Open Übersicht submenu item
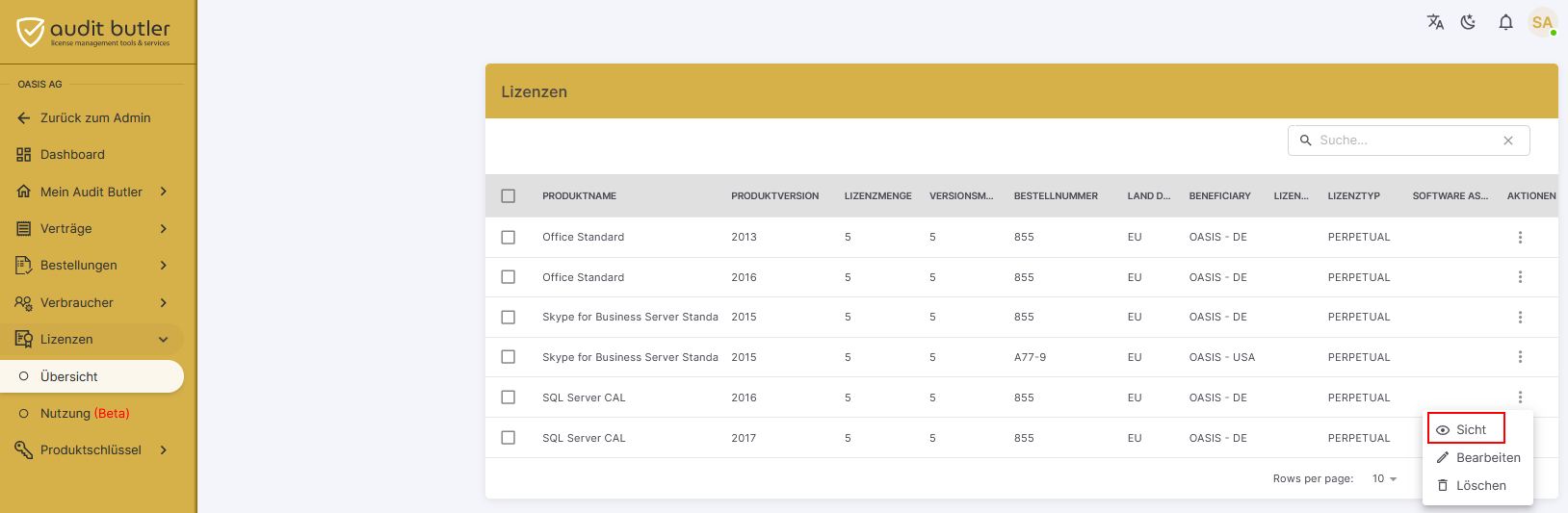This screenshot has width=1568, height=513. tap(91, 377)
